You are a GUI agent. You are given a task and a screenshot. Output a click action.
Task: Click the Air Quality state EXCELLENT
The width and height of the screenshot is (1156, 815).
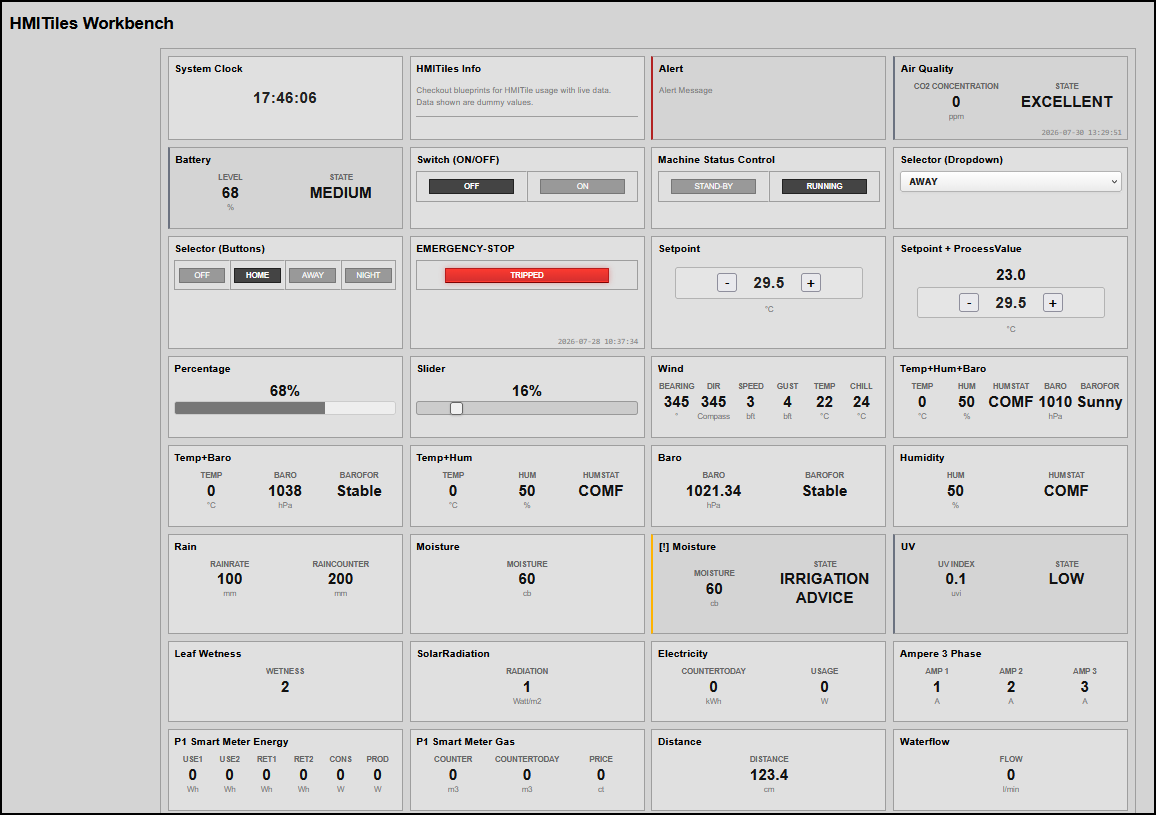pyautogui.click(x=1067, y=102)
